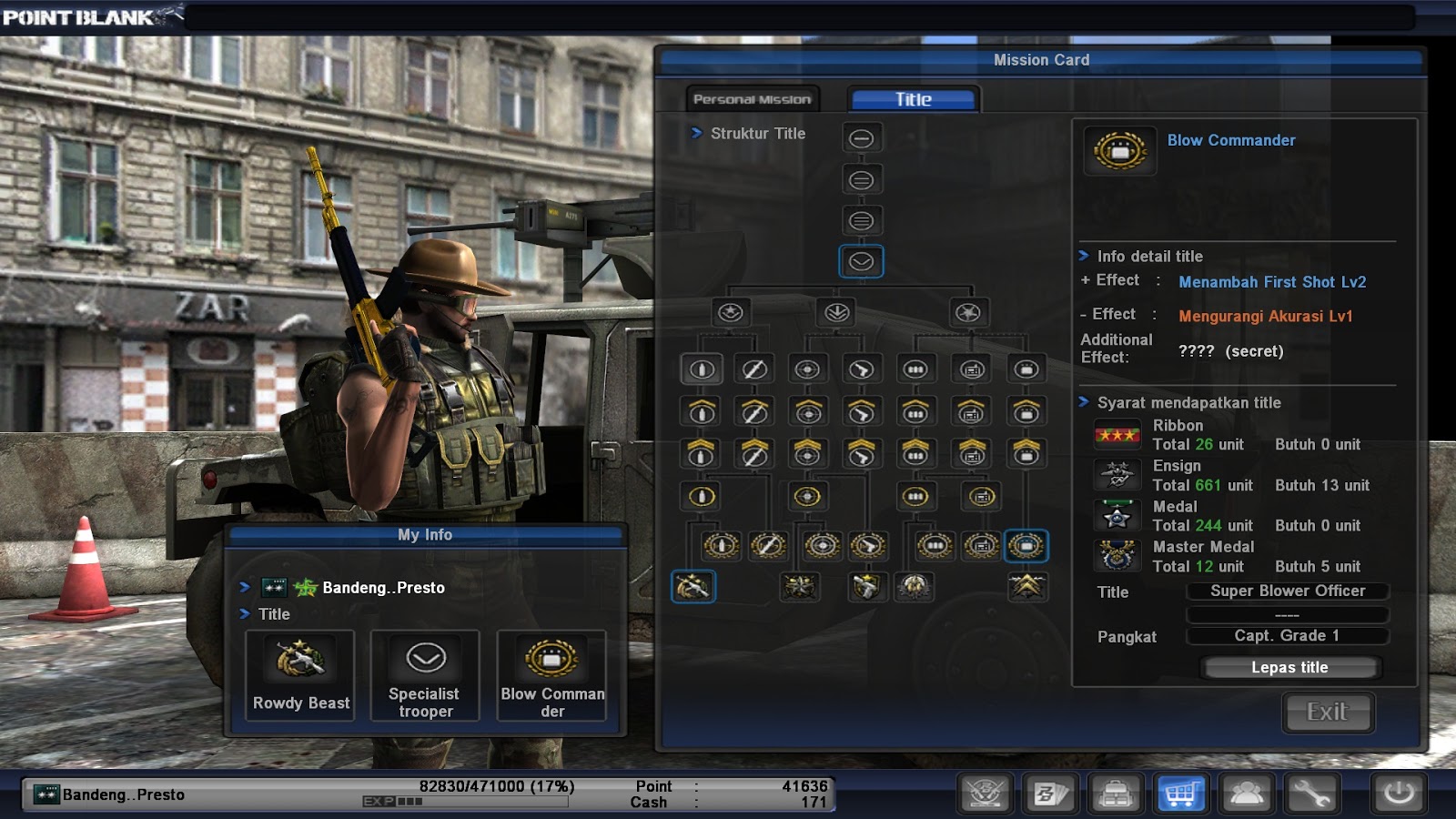Click the Ensign requirement icon
1456x819 pixels.
click(x=1117, y=476)
